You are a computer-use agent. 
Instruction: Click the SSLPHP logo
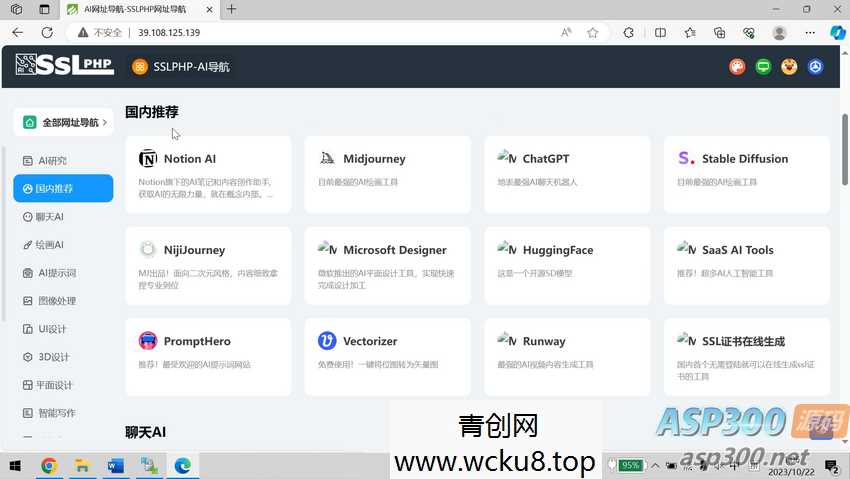pos(65,65)
